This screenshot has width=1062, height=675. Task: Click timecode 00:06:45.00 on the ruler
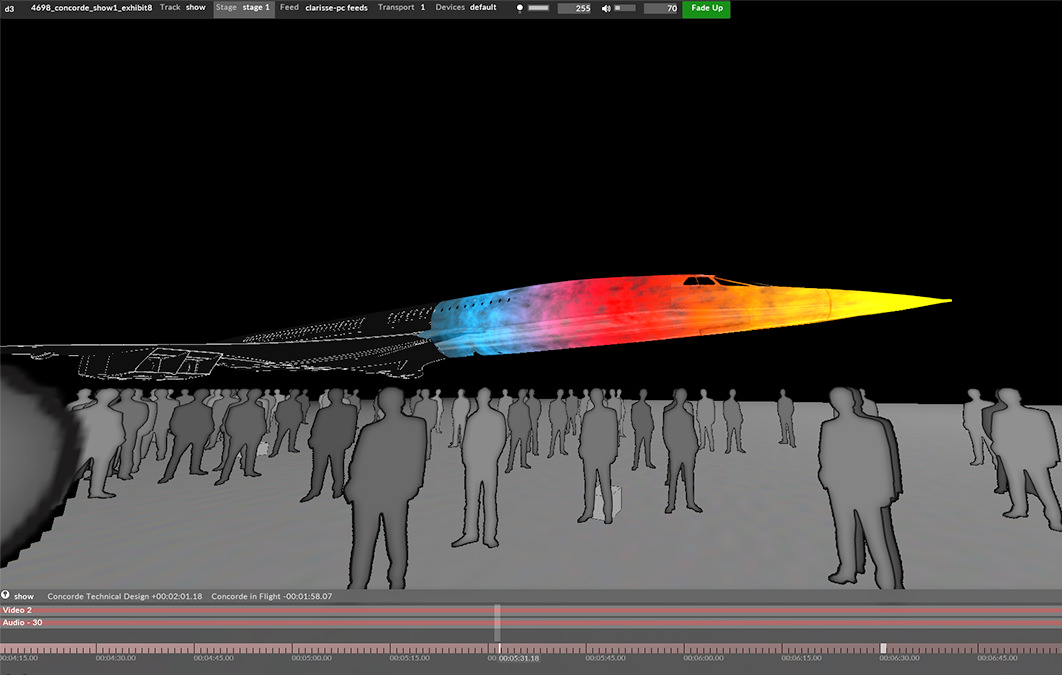tap(997, 658)
